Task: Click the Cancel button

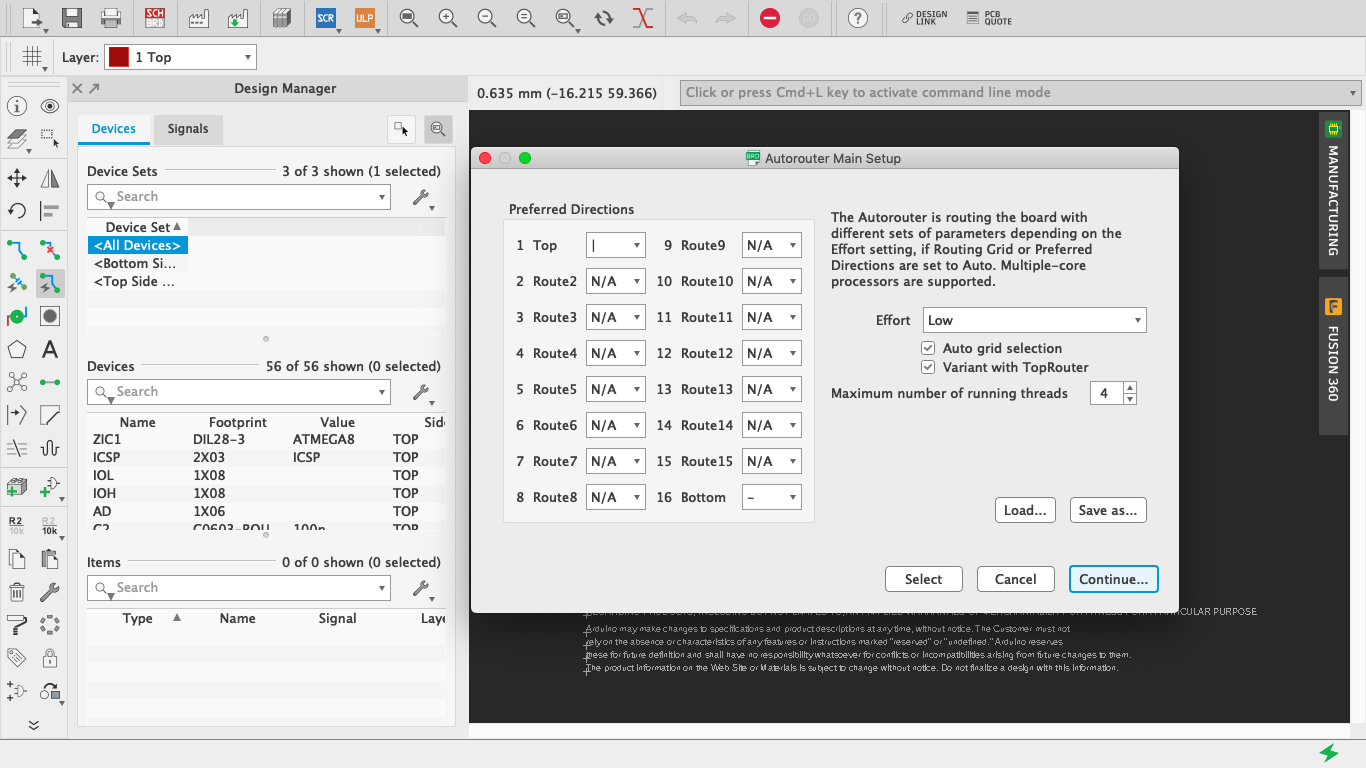Action: click(1015, 579)
